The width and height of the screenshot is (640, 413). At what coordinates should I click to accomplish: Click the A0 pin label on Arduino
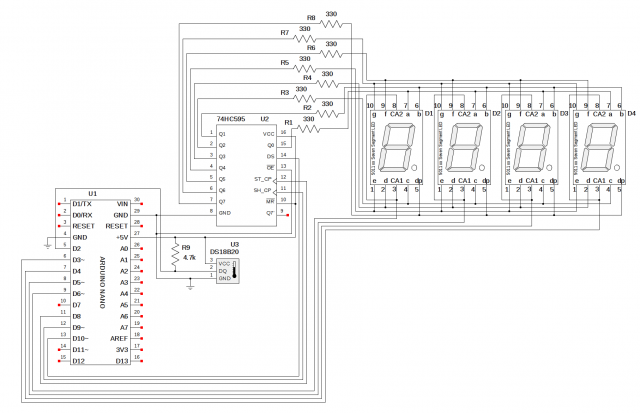[x=124, y=249]
